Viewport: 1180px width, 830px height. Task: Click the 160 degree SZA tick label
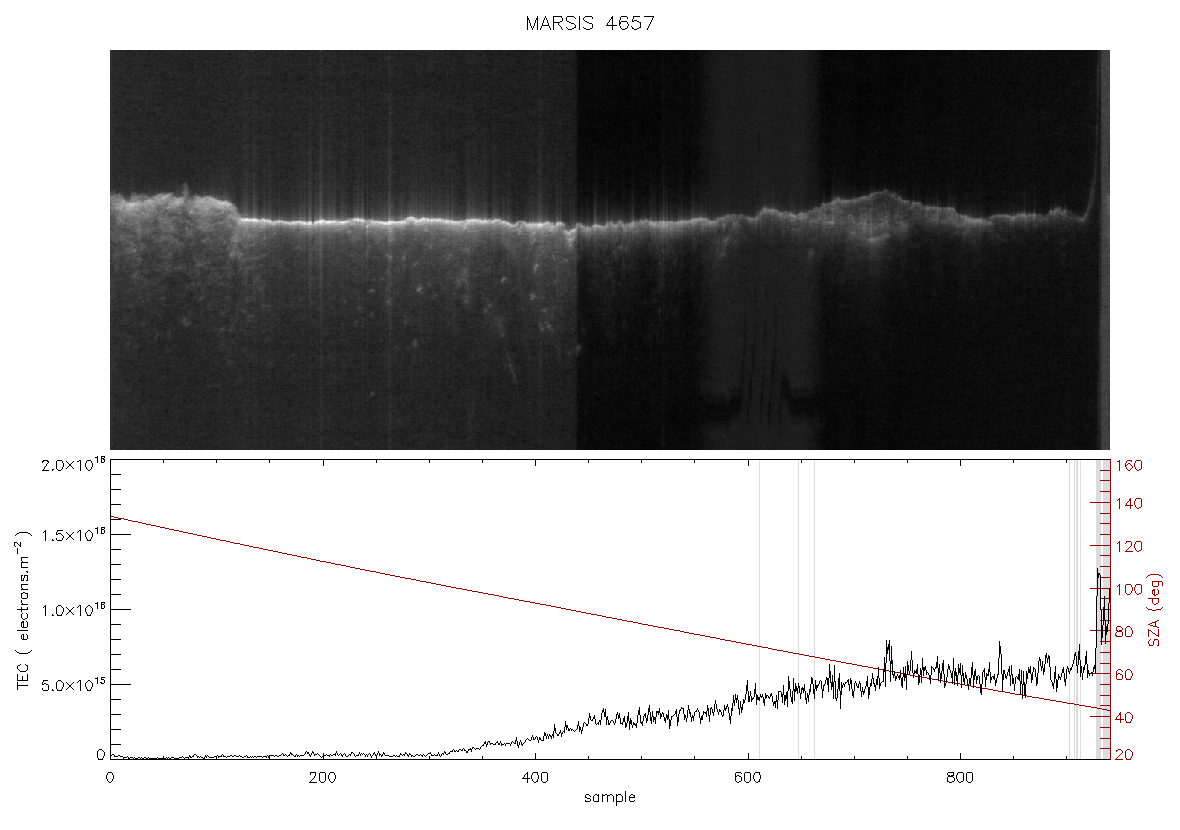click(1129, 465)
